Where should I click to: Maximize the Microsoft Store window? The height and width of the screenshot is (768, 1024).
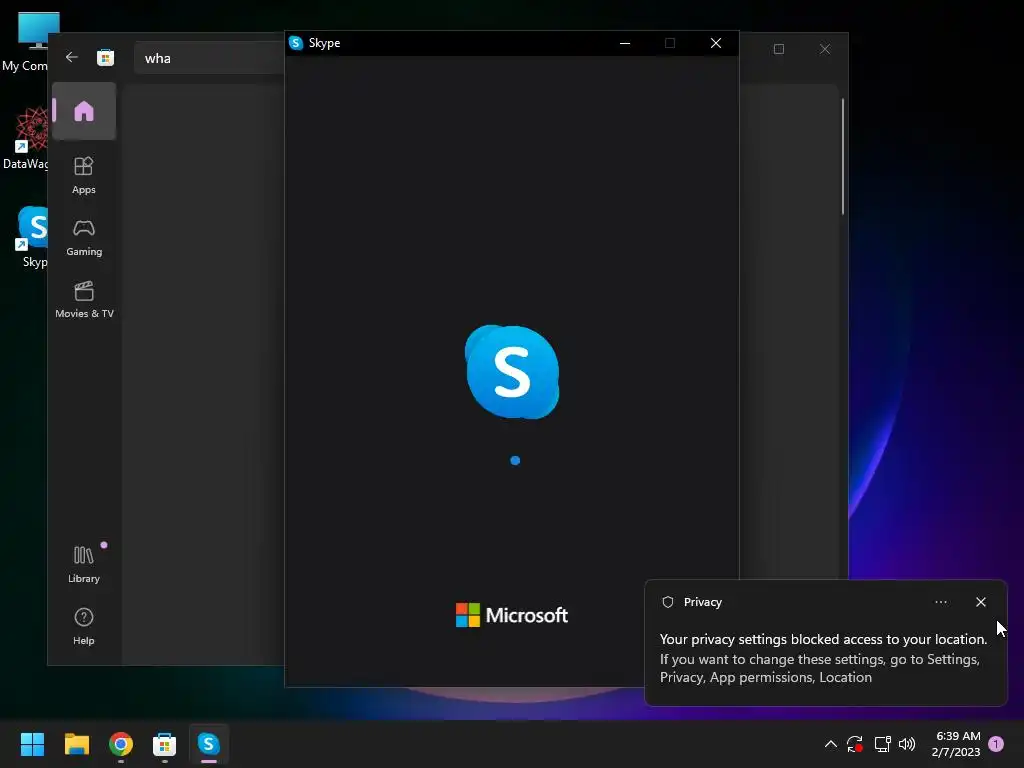pos(778,49)
